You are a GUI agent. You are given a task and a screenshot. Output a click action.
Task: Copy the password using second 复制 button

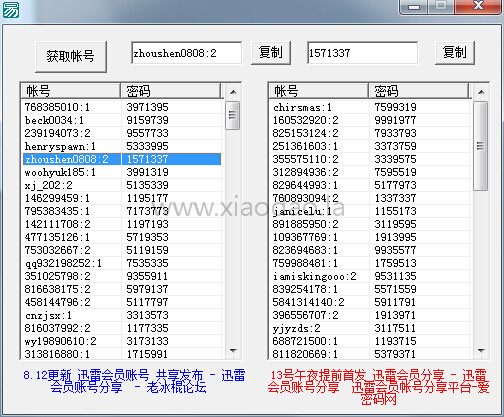(x=455, y=52)
